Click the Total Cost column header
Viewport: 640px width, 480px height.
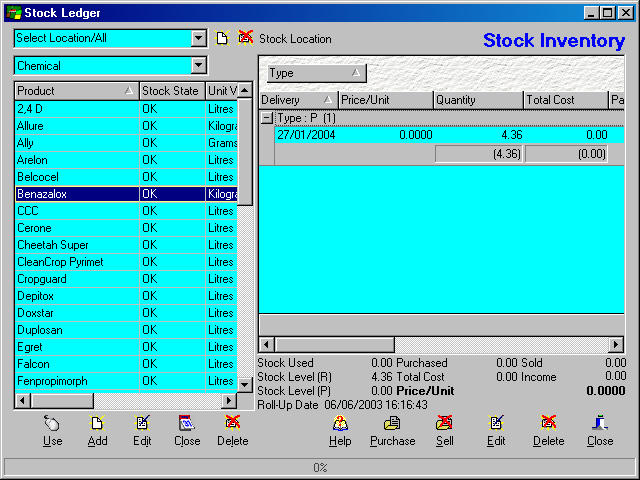(566, 100)
